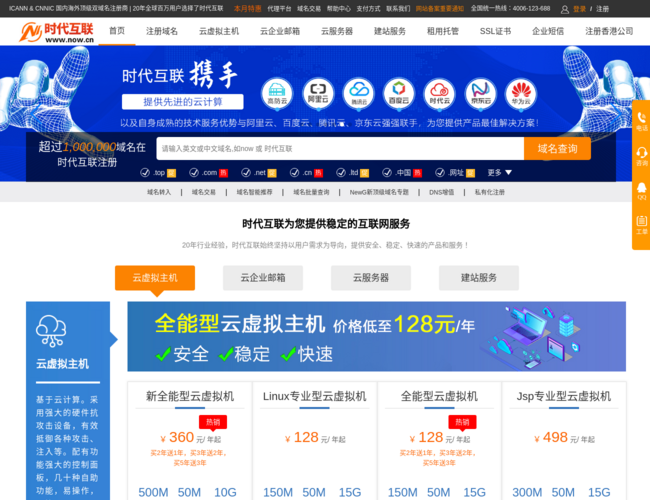Click the domain name search input field
This screenshot has height=500, width=650.
(x=340, y=149)
